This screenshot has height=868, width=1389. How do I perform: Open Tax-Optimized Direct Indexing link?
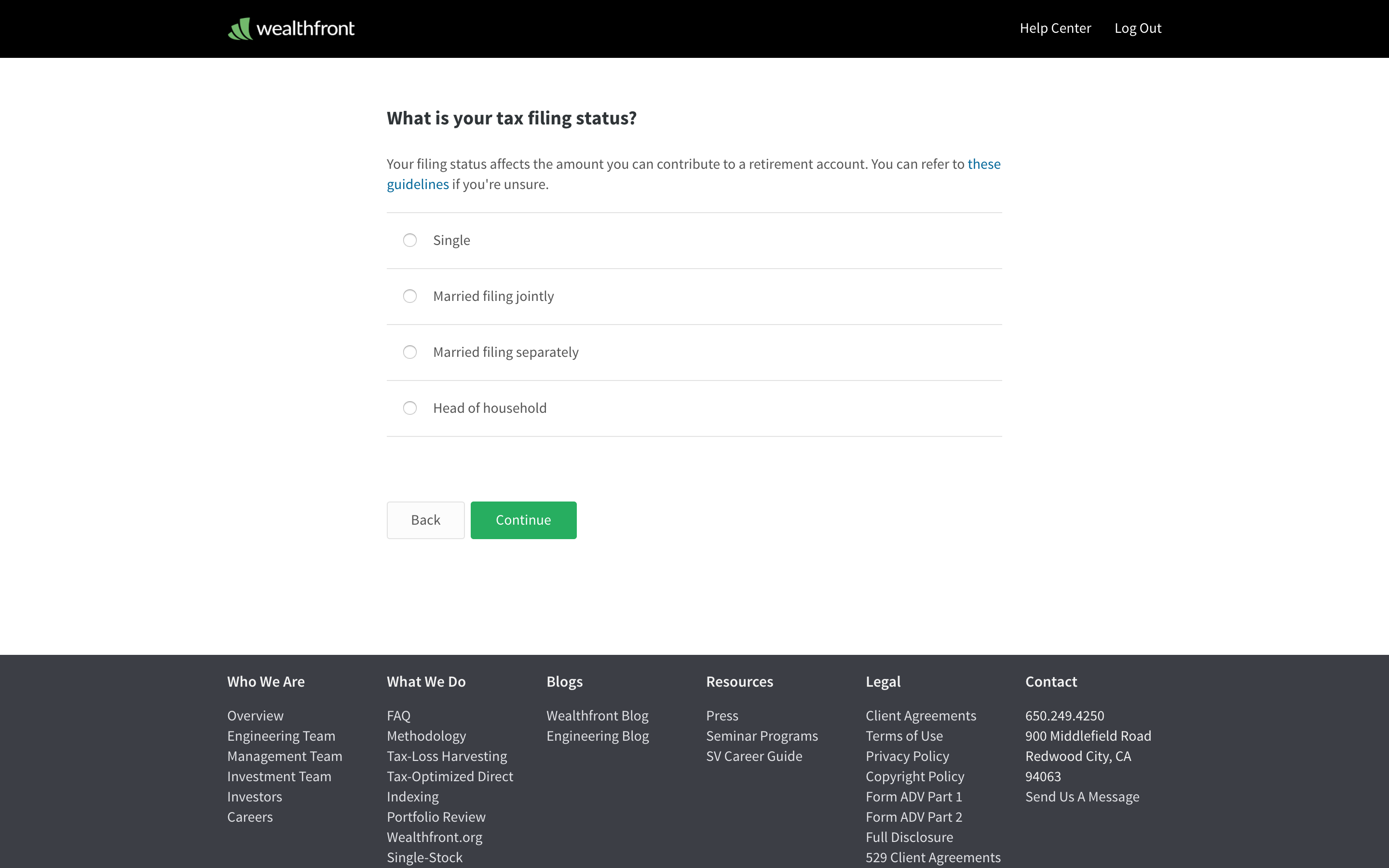pyautogui.click(x=450, y=787)
